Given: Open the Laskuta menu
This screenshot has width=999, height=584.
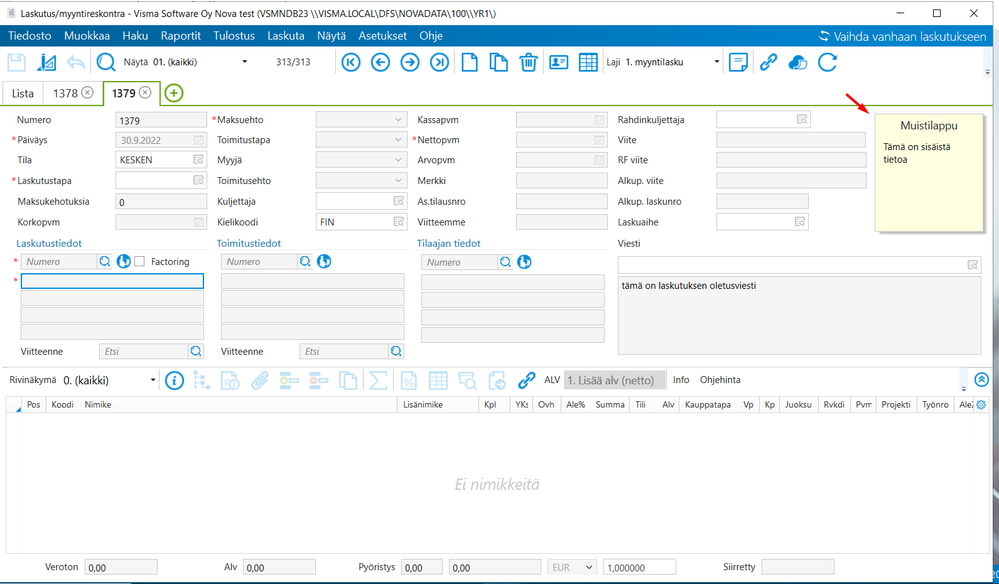Looking at the screenshot, I should tap(285, 36).
